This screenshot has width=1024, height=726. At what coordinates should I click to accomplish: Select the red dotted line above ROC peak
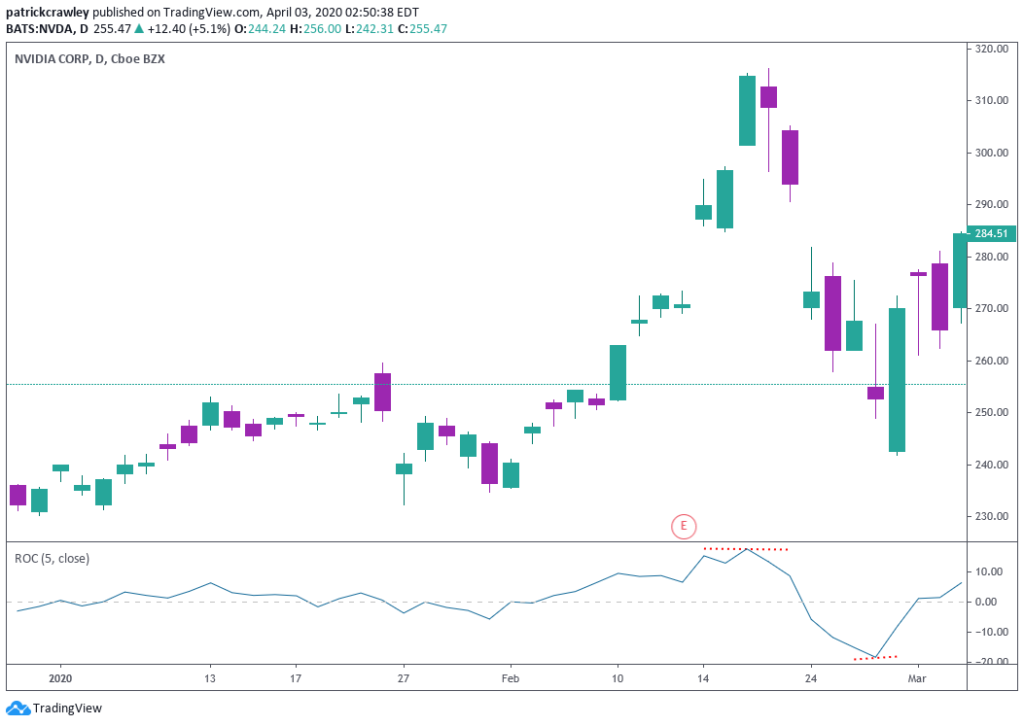pos(746,549)
